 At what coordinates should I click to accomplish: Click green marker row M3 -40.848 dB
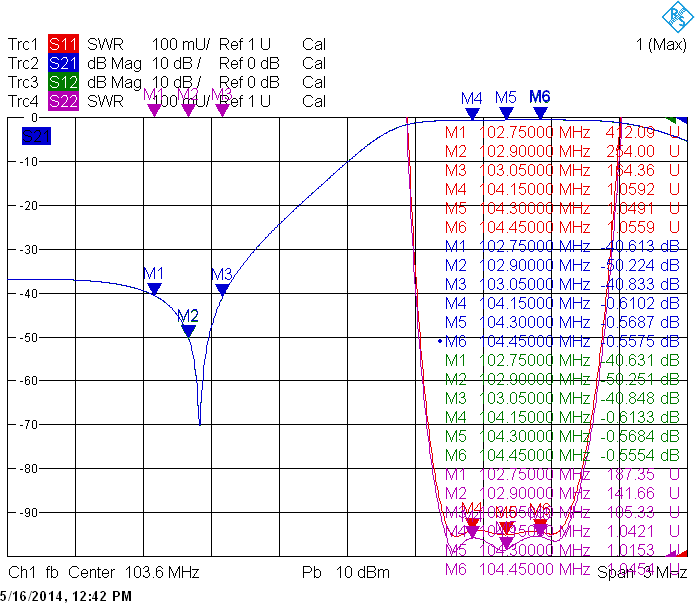562,398
